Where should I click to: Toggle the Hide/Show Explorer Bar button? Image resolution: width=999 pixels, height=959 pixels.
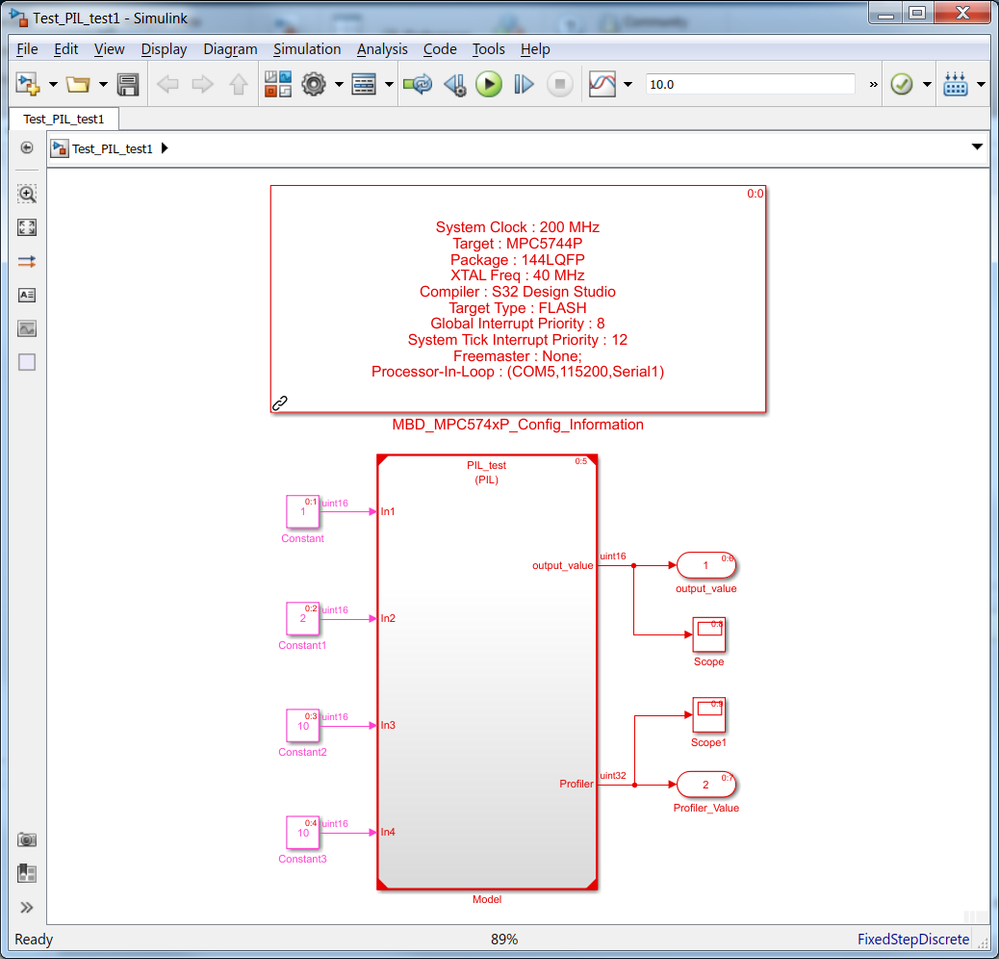coord(27,148)
